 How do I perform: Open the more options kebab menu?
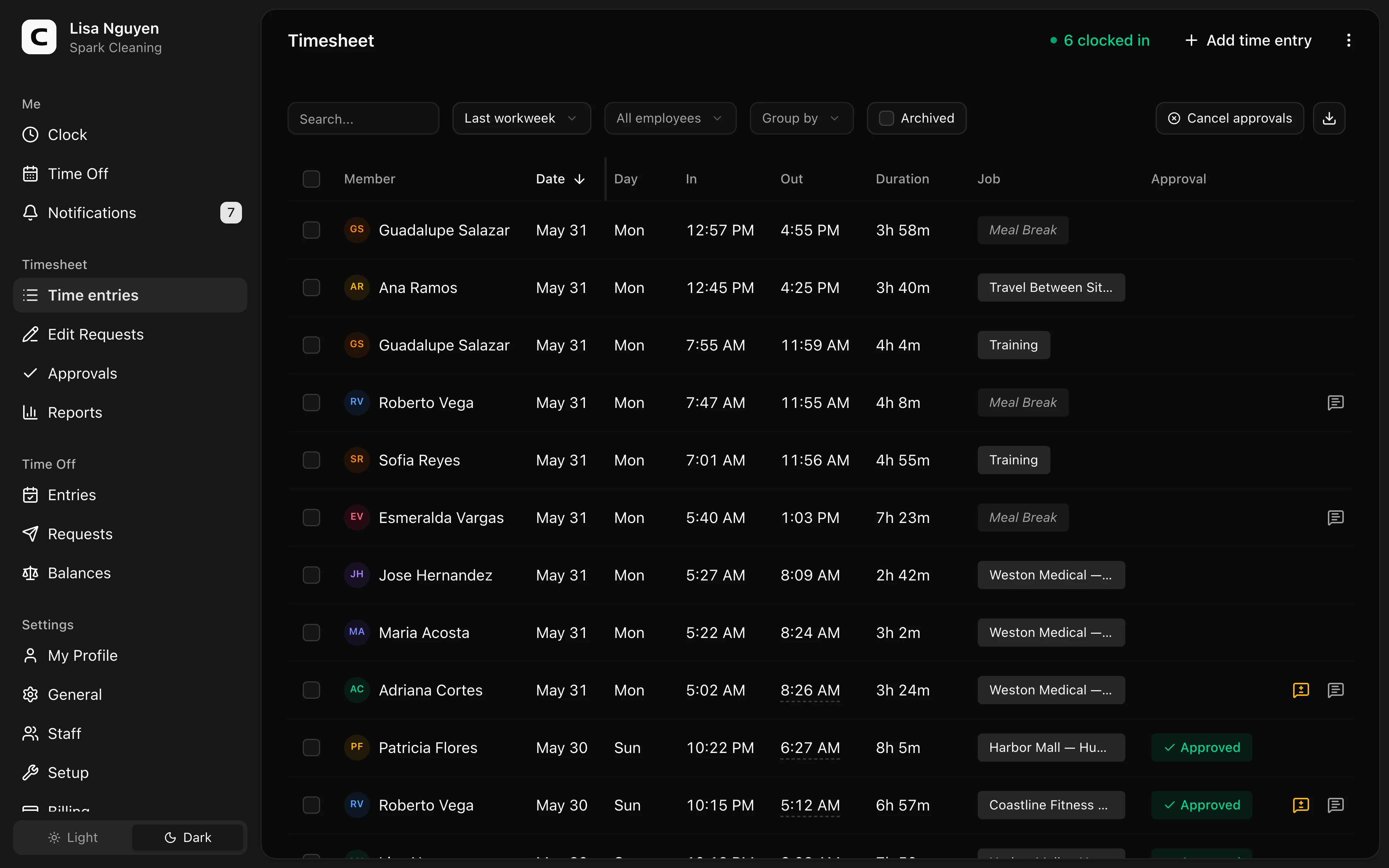(1348, 40)
